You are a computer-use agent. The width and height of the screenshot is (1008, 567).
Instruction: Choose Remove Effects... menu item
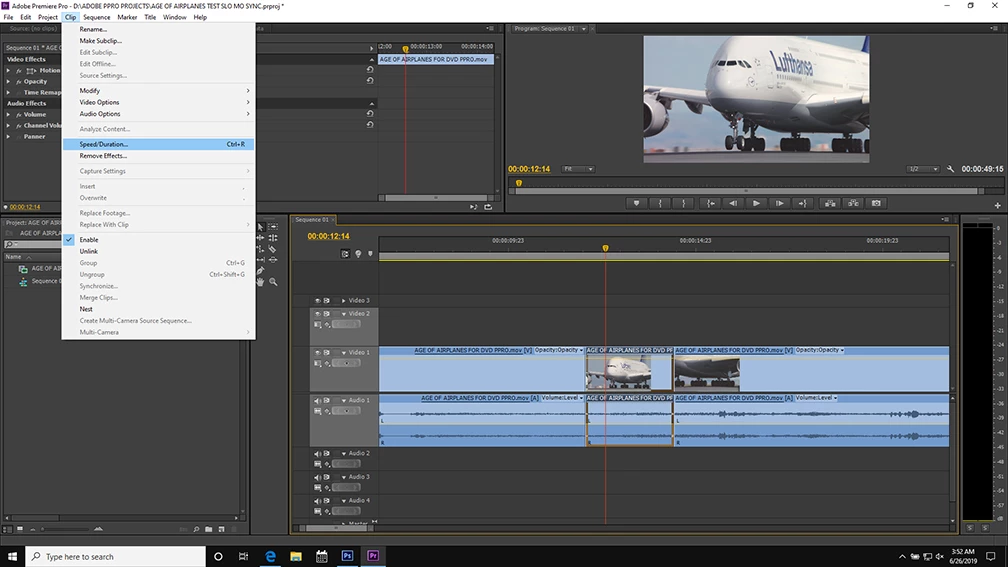coord(158,156)
